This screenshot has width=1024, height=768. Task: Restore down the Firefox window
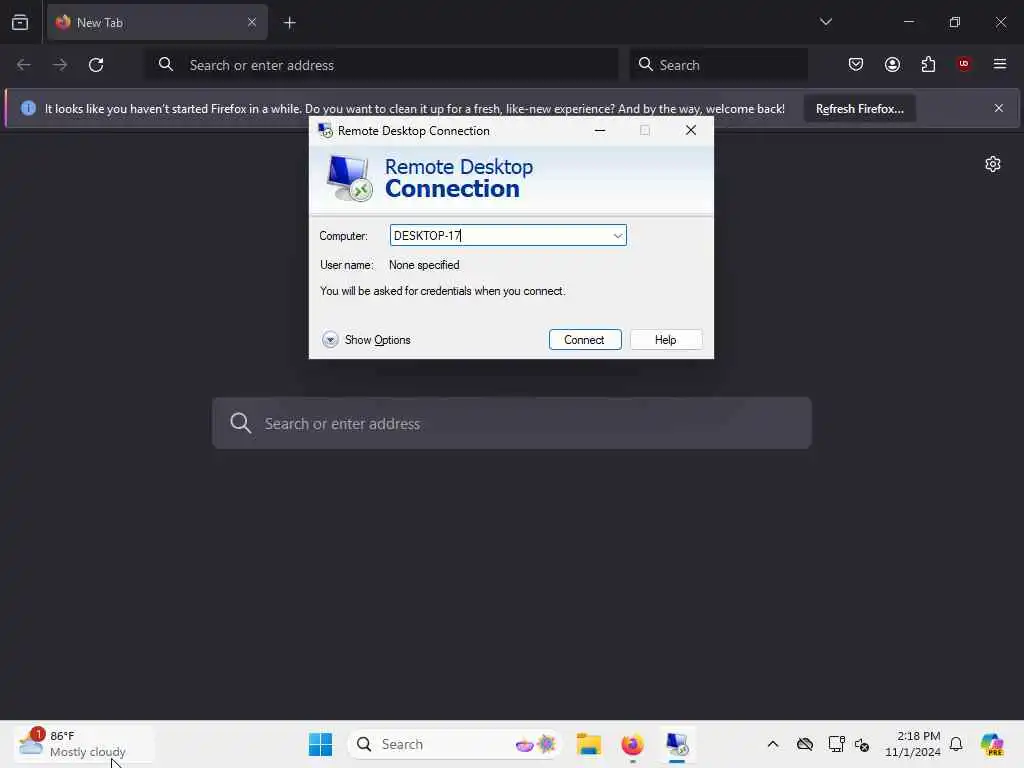pos(954,22)
